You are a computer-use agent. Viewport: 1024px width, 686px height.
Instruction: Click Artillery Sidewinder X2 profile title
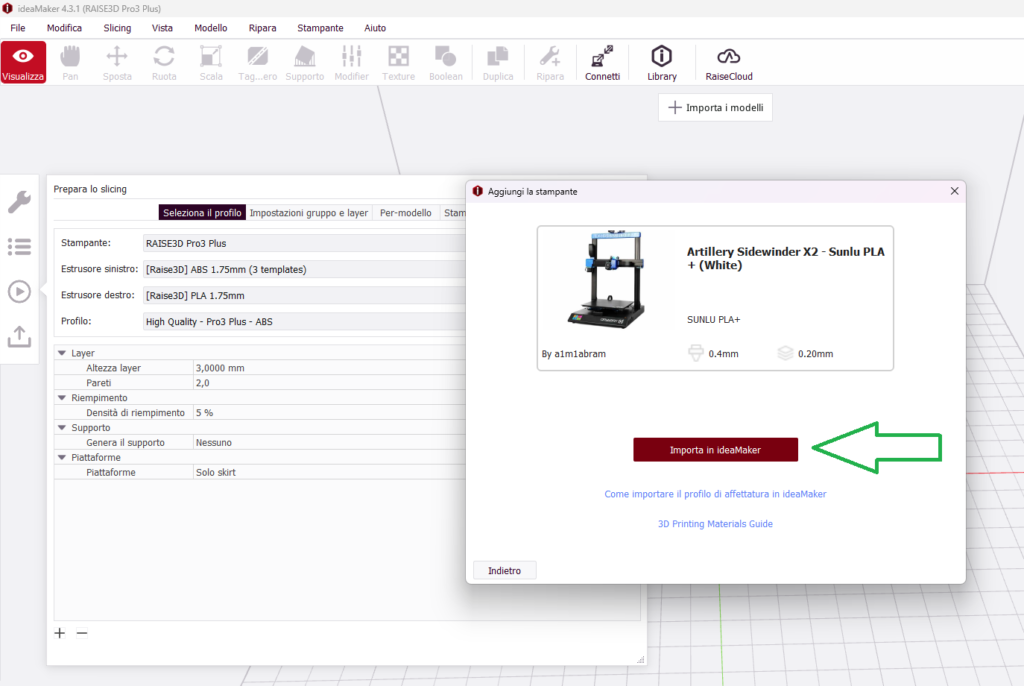tap(785, 258)
